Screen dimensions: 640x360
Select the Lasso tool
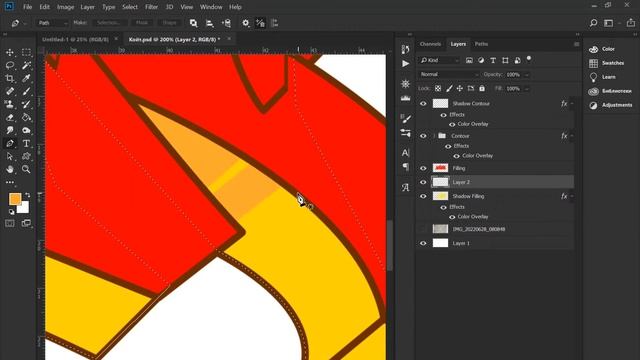click(x=10, y=65)
